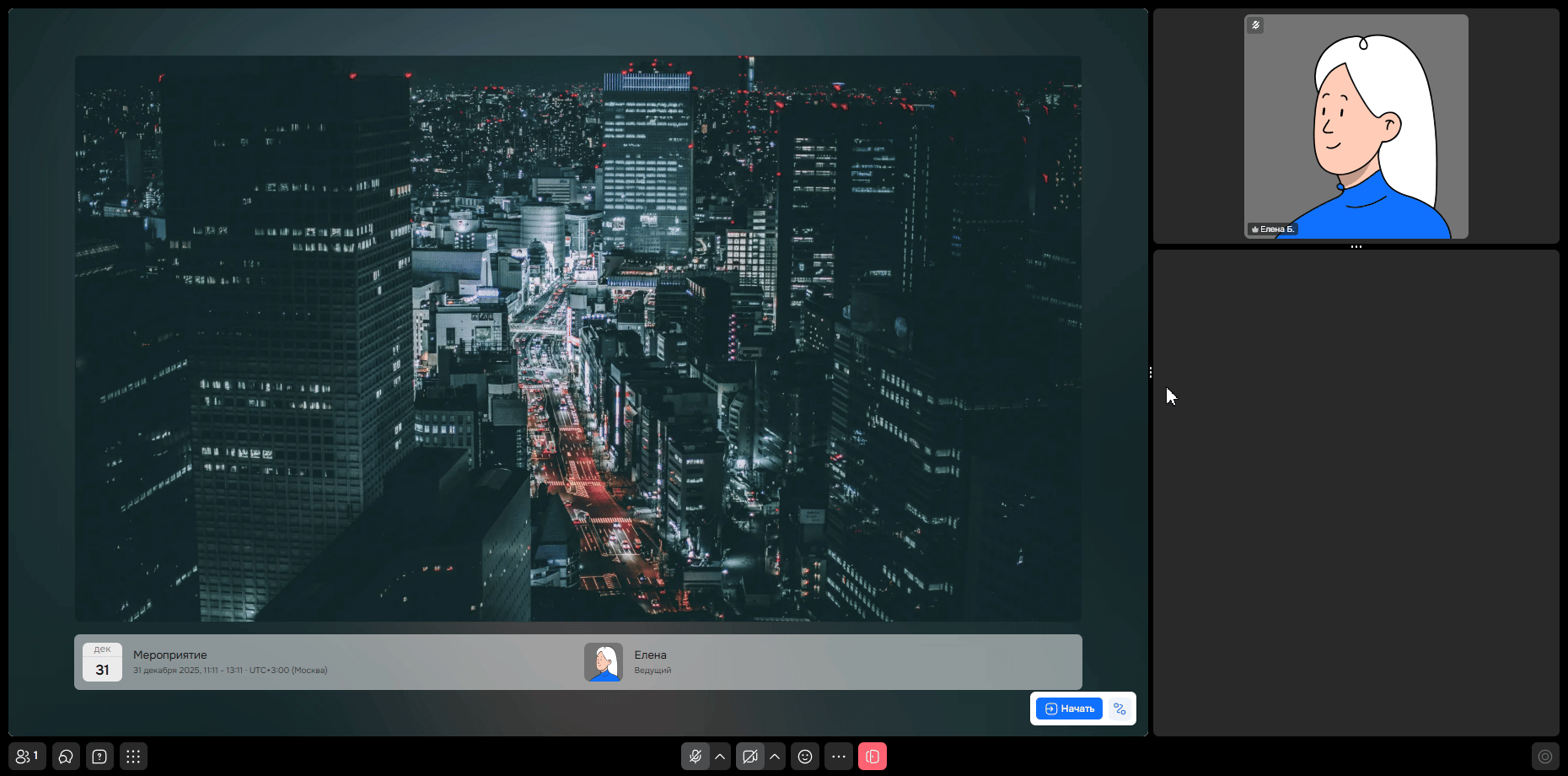The width and height of the screenshot is (1568, 776).
Task: Click the horizontal divider below video tile
Action: (x=1356, y=247)
